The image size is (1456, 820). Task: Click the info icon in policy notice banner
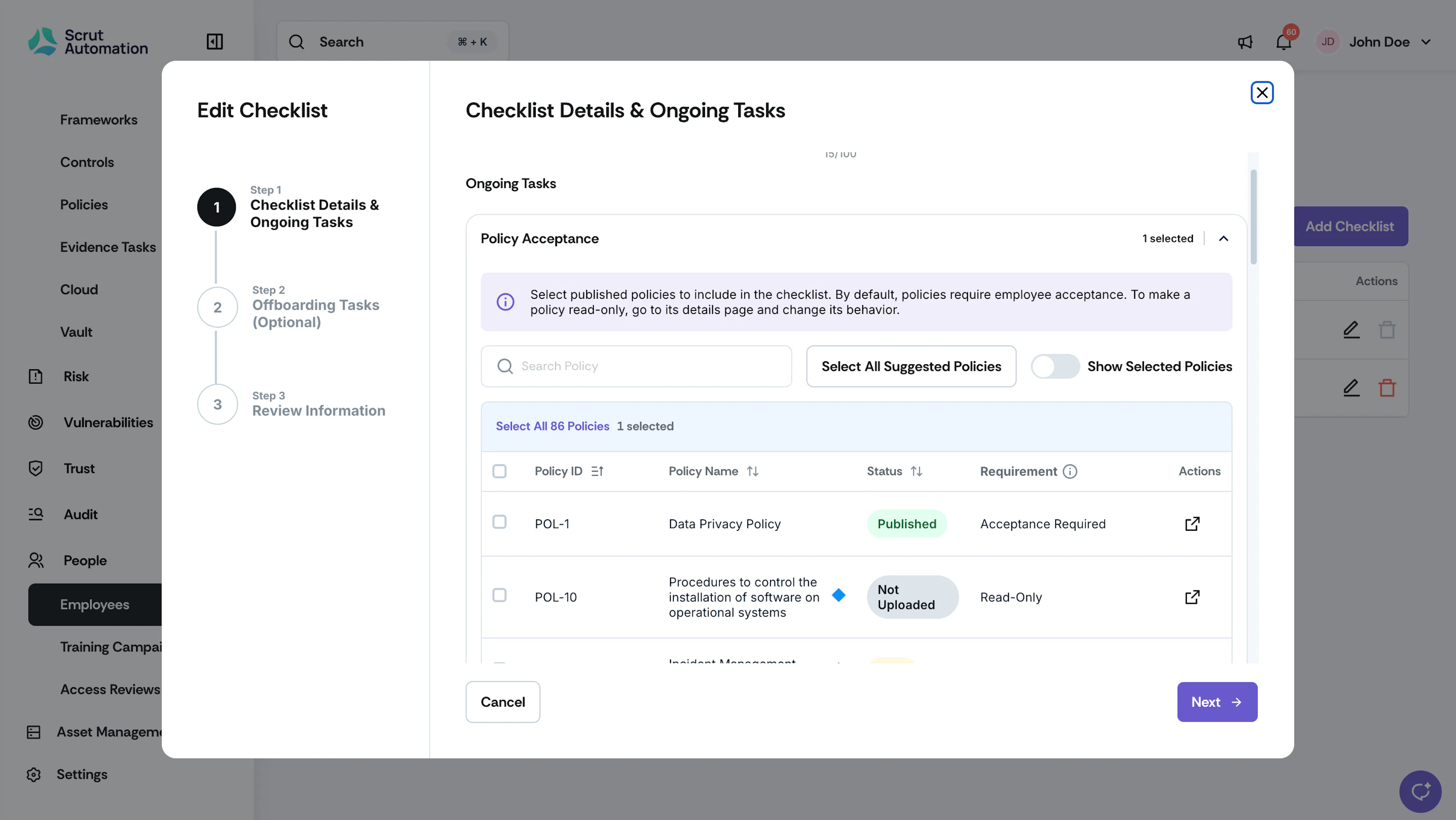point(505,302)
